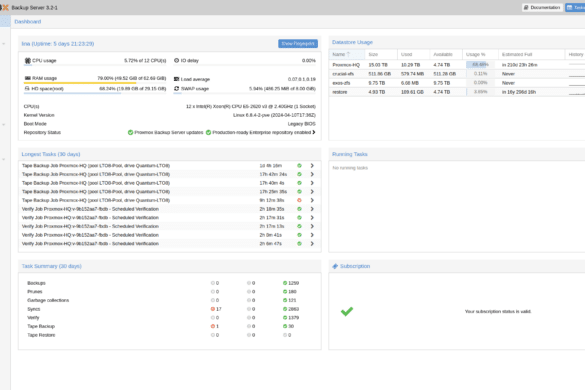Expand the Repository Status details arrow

(314, 132)
